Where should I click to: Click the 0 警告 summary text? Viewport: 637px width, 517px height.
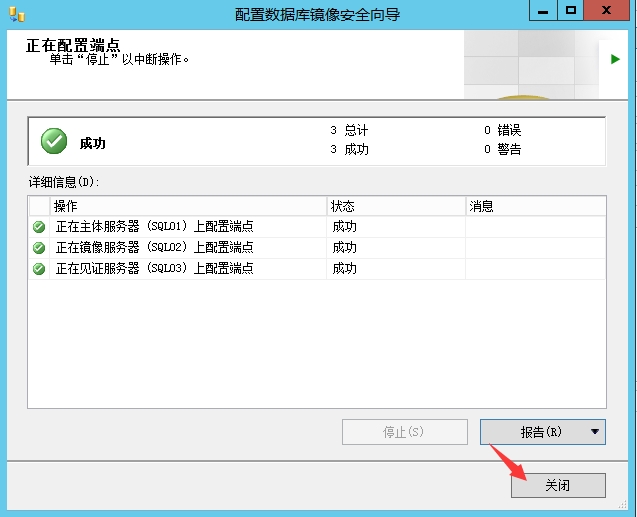tap(503, 149)
